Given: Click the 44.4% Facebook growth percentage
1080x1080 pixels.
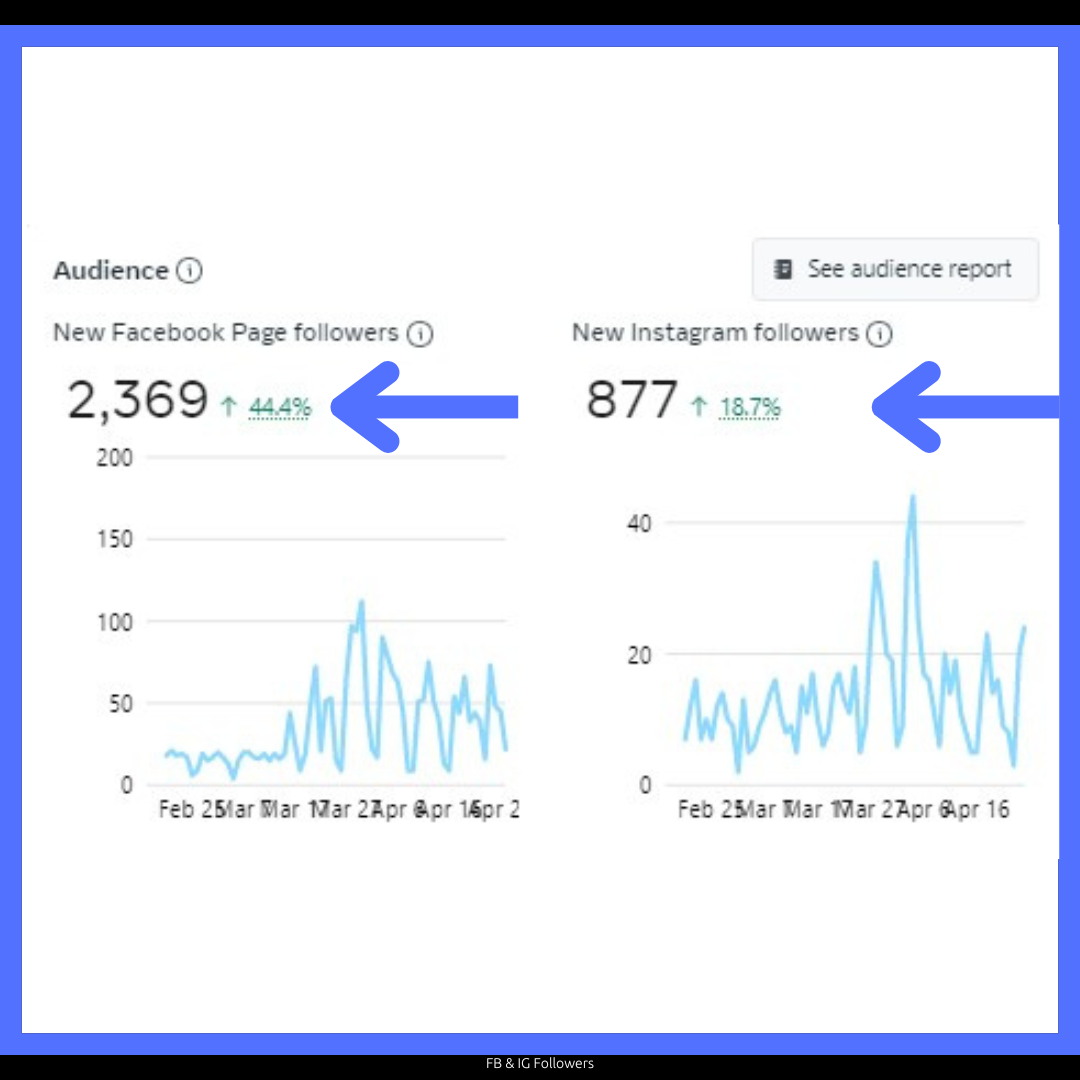Looking at the screenshot, I should pos(280,407).
